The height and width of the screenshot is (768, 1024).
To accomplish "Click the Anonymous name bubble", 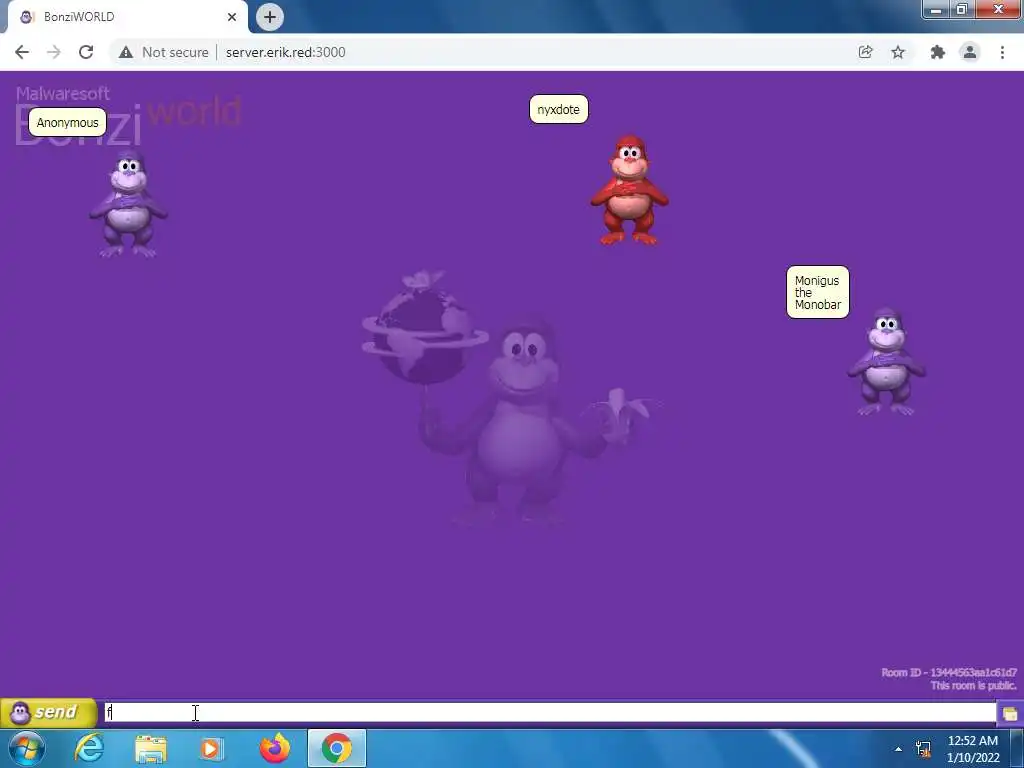I will 67,122.
